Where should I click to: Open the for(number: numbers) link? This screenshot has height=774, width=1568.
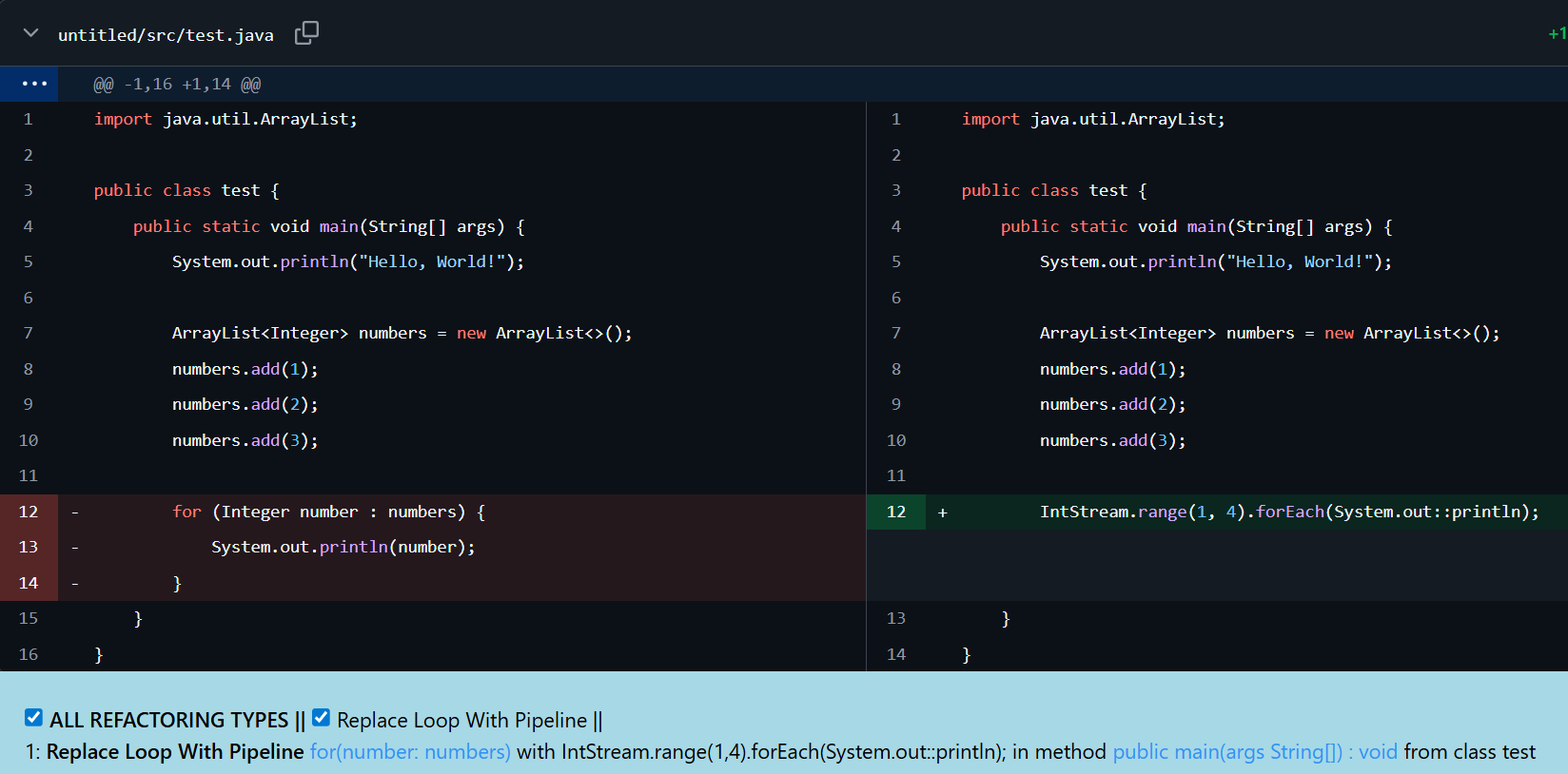[x=410, y=752]
